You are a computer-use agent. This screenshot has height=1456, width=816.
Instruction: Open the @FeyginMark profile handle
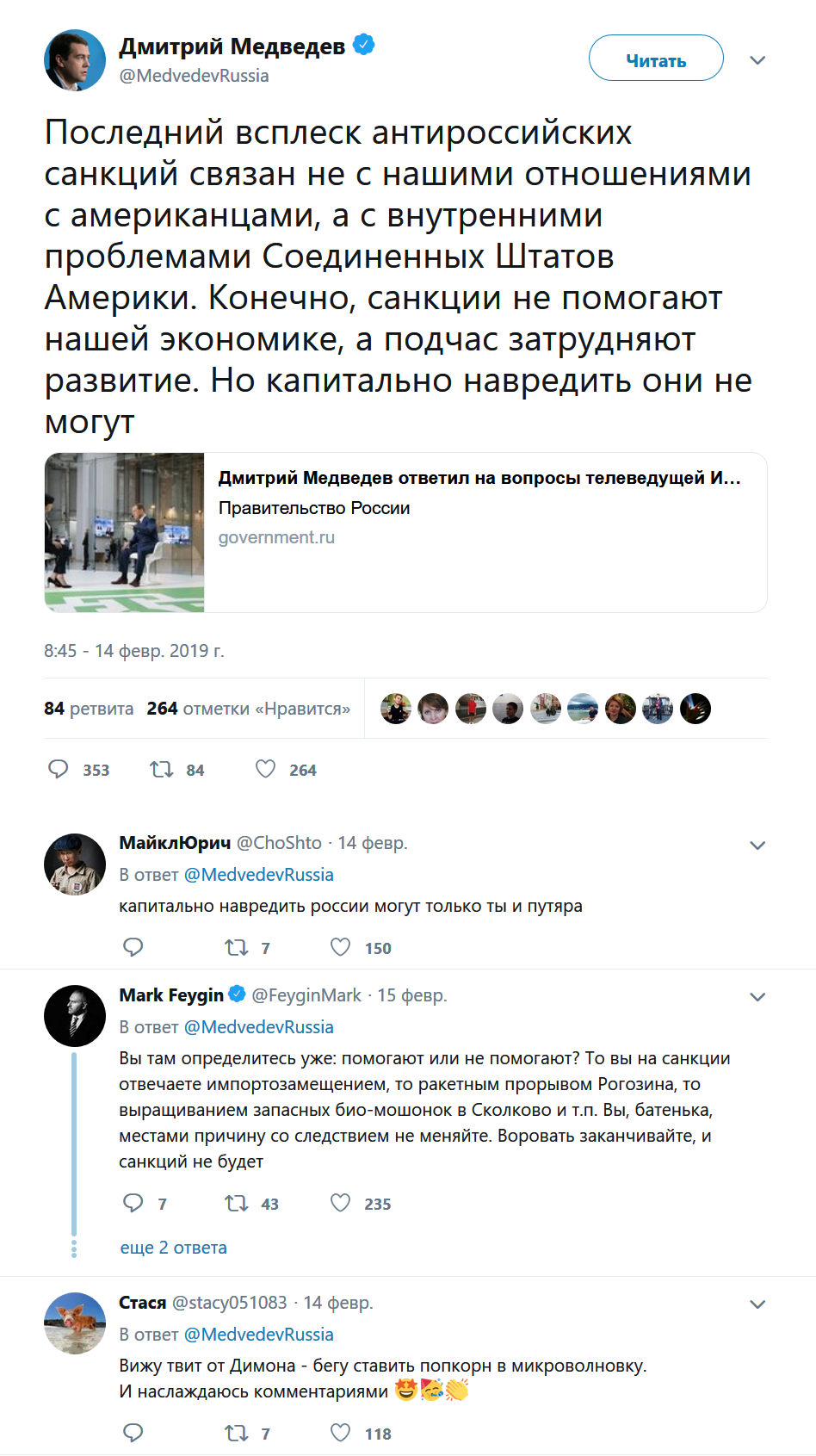306,995
